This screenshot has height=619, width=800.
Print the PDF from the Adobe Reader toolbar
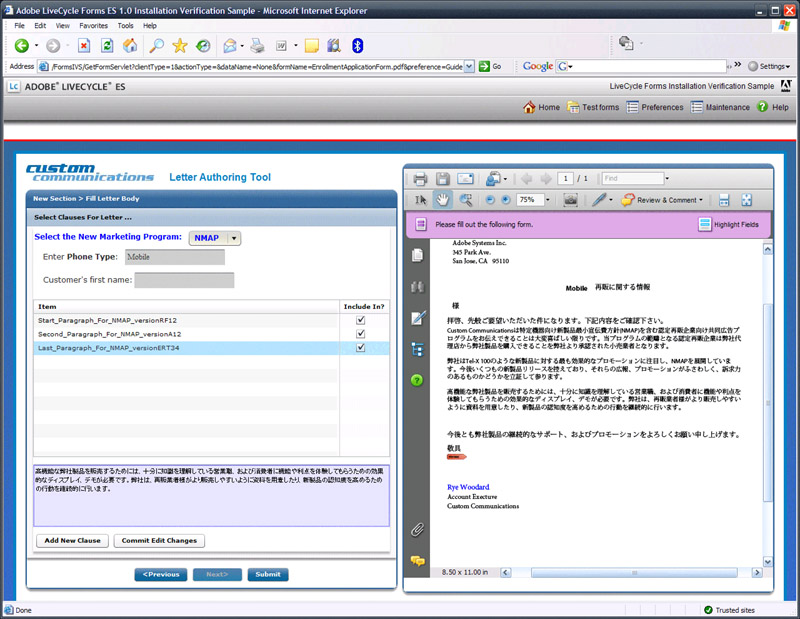tap(420, 179)
